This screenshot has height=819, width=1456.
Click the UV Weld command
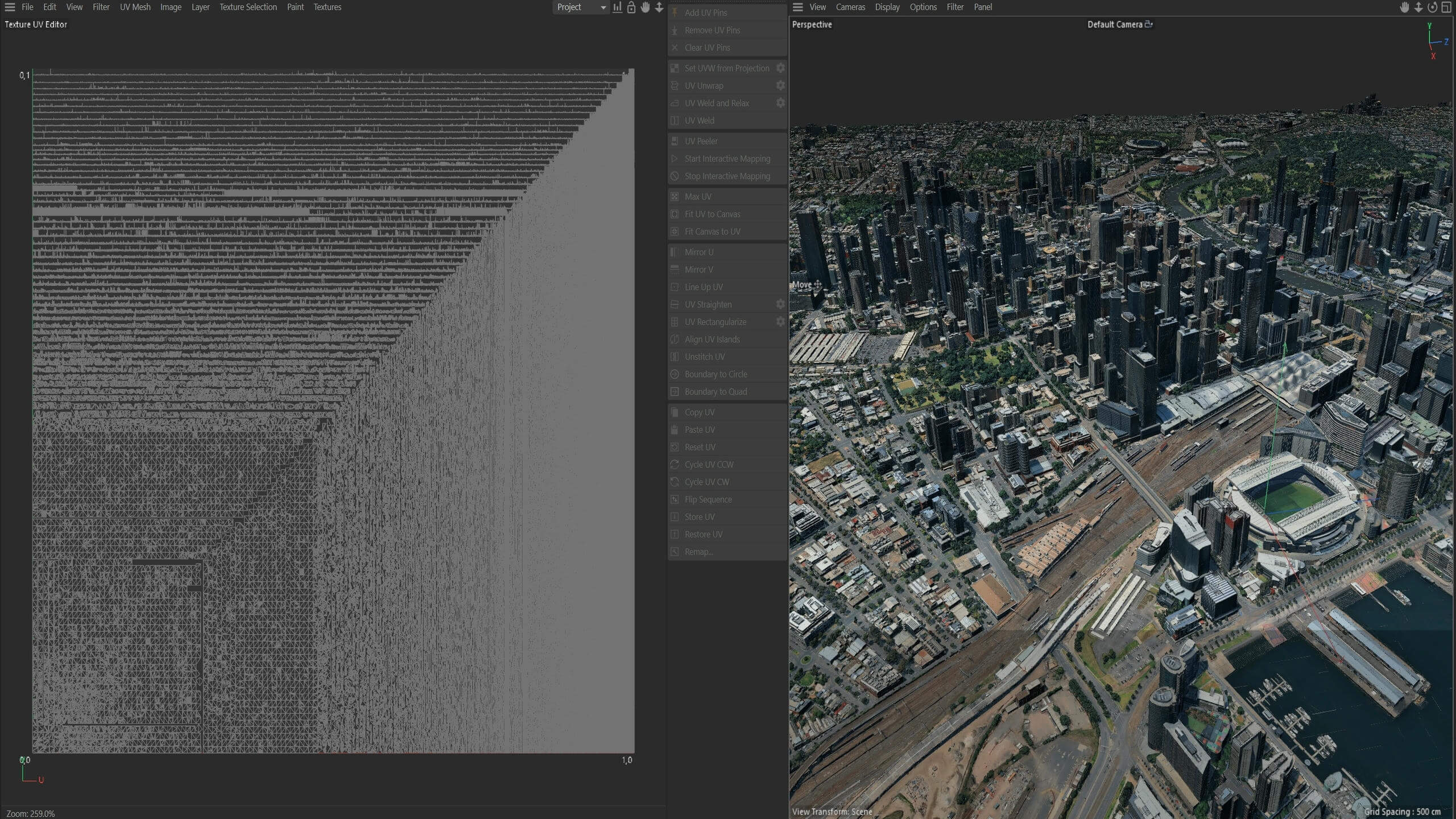[x=727, y=121]
